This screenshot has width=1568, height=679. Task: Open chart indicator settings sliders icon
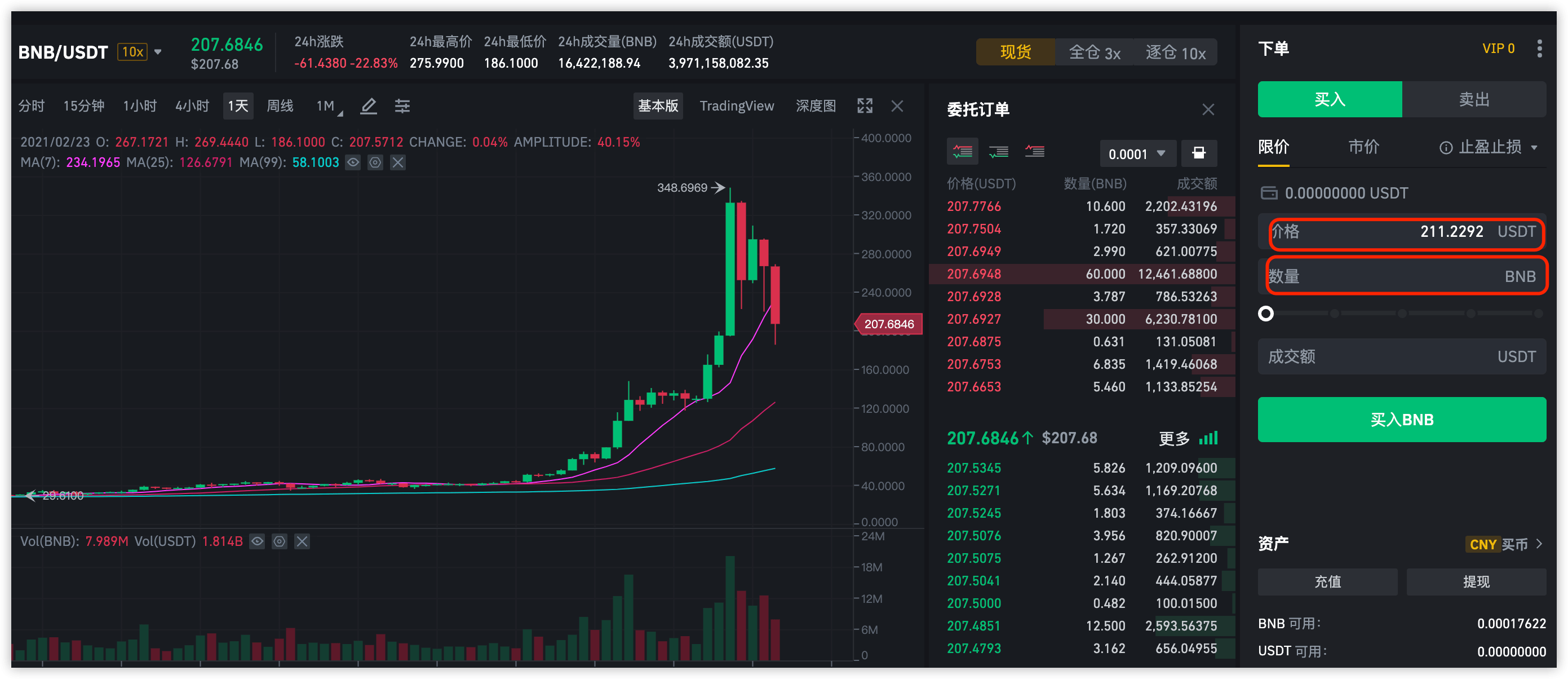click(402, 106)
